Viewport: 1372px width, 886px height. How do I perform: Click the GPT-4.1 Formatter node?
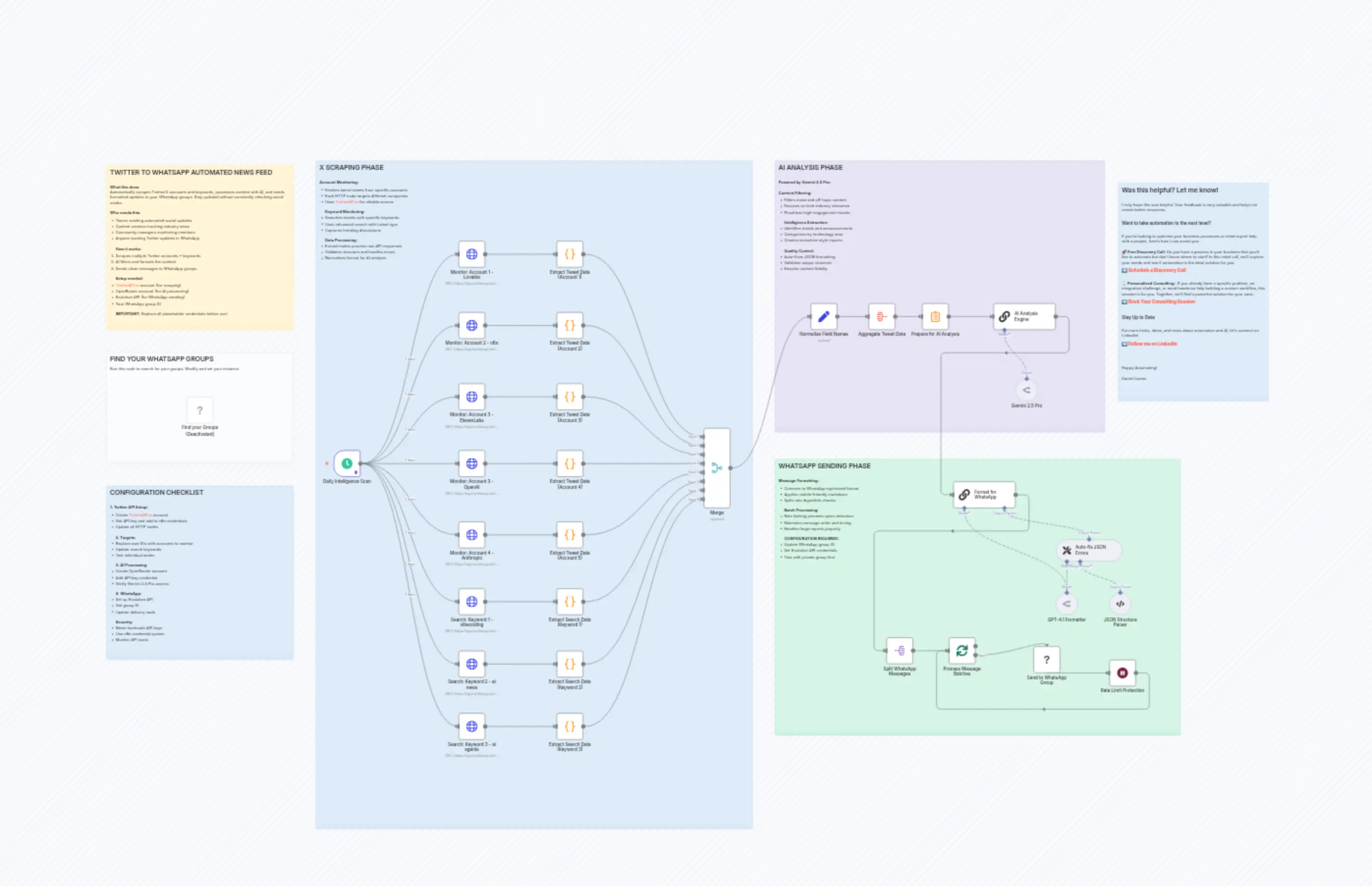[1067, 604]
